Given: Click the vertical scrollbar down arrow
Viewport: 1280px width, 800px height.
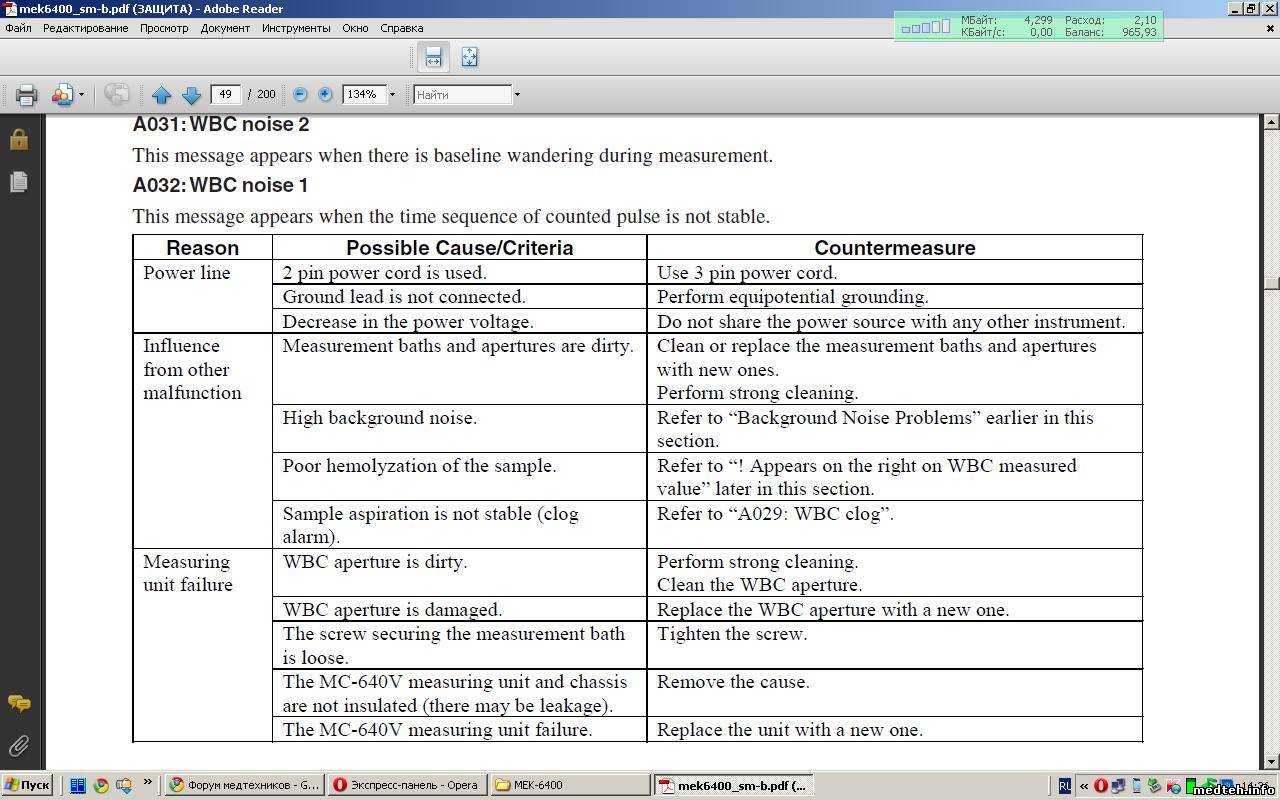Looking at the screenshot, I should [1271, 762].
